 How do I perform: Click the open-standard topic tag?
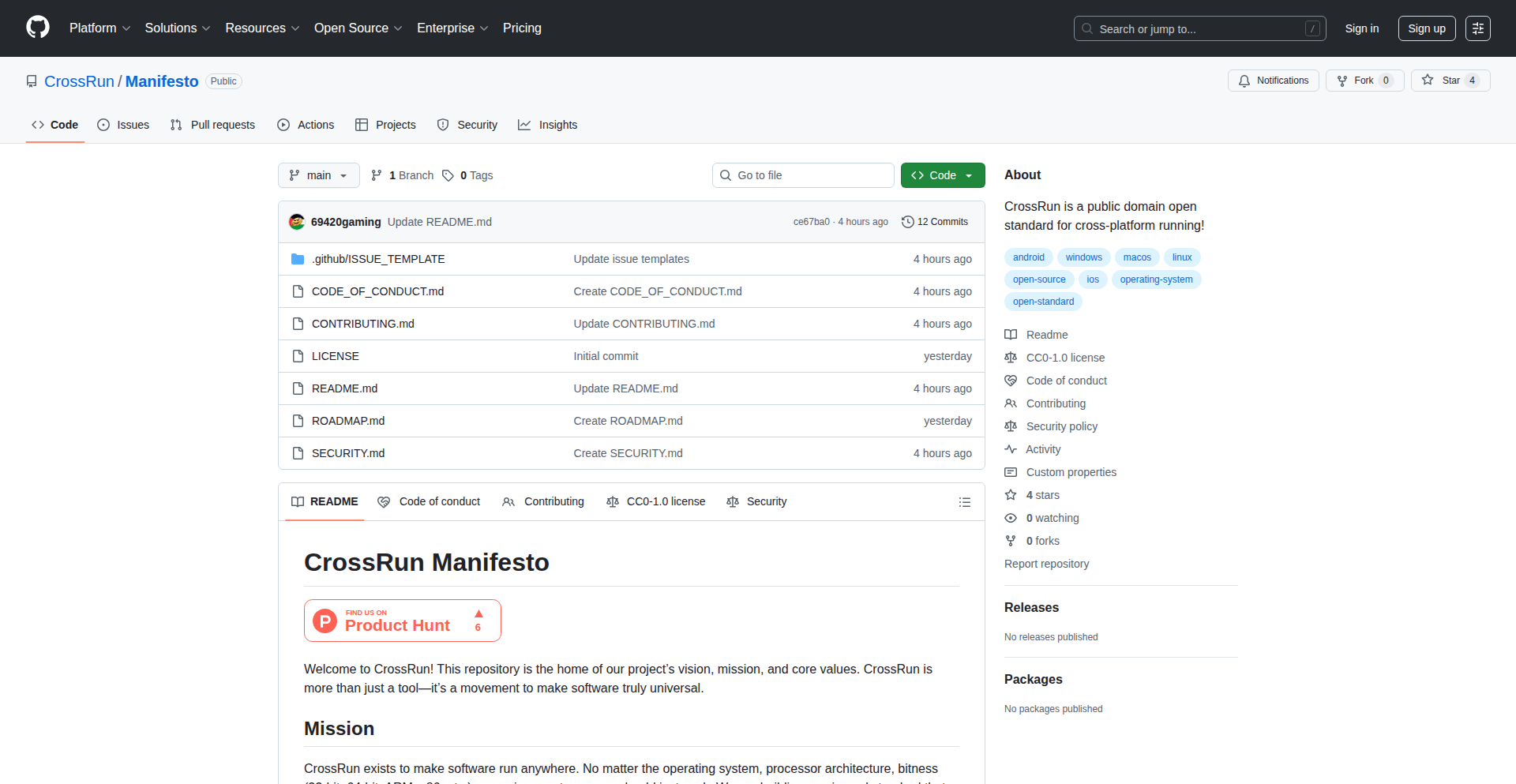coord(1043,302)
